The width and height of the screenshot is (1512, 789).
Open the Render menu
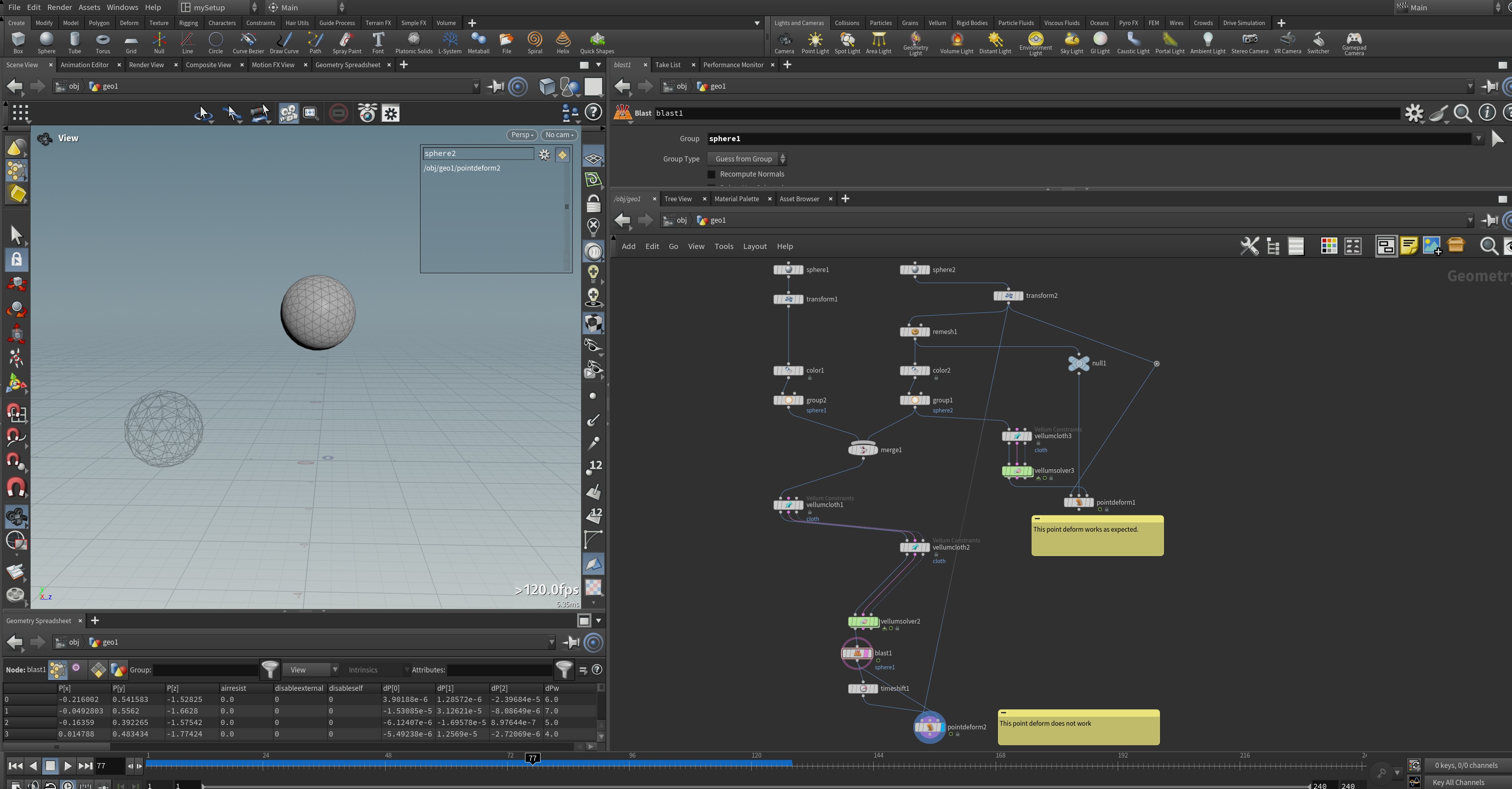59,7
